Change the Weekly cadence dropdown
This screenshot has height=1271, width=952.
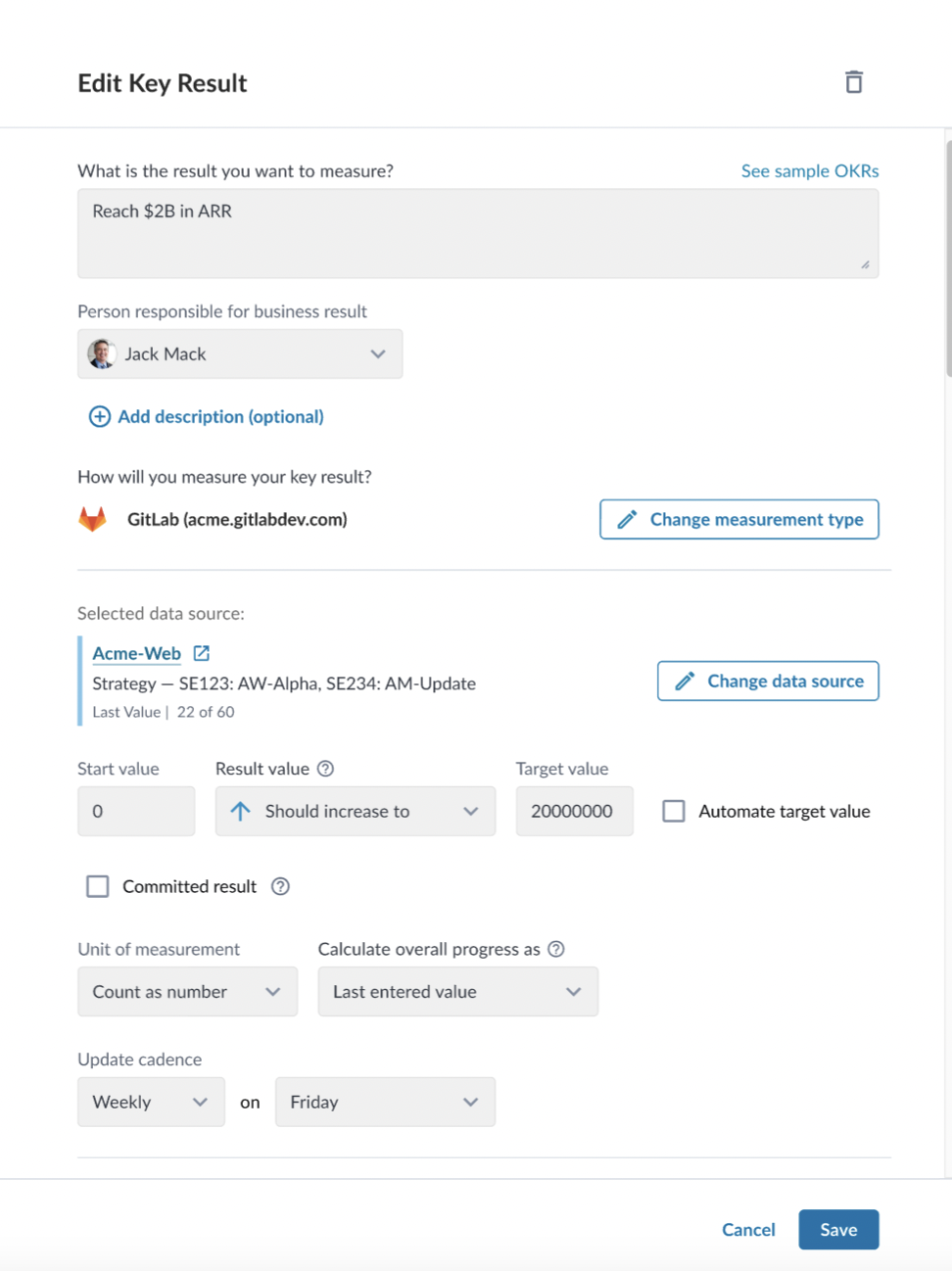tap(151, 1102)
